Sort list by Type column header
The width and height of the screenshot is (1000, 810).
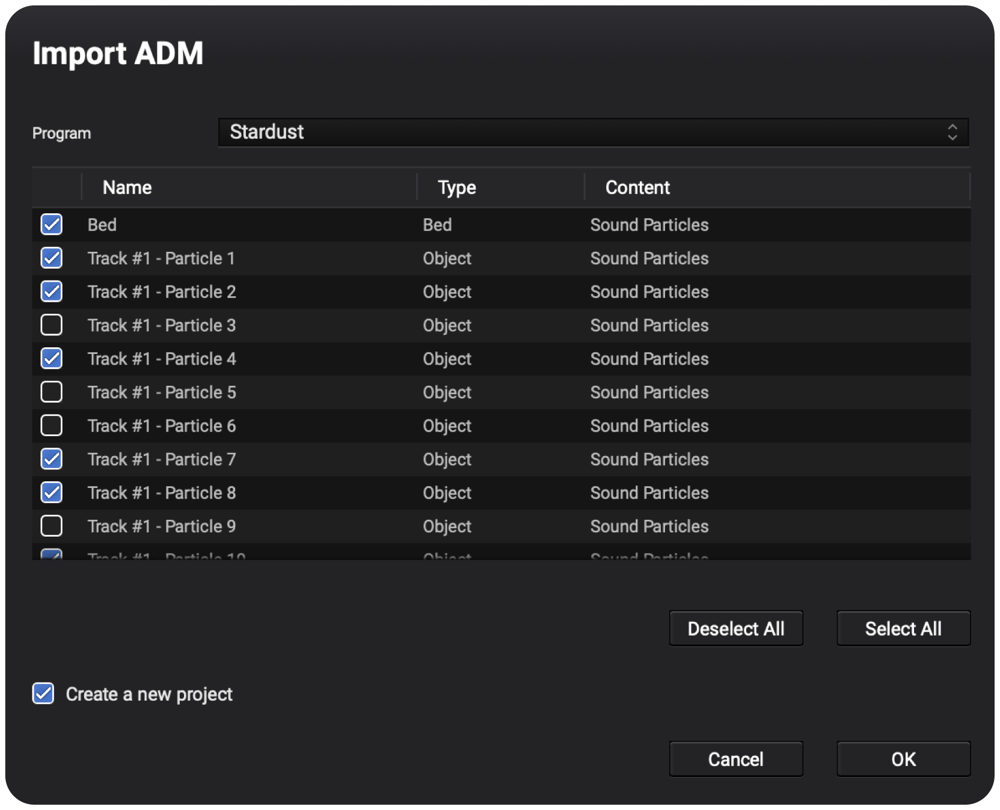[457, 187]
